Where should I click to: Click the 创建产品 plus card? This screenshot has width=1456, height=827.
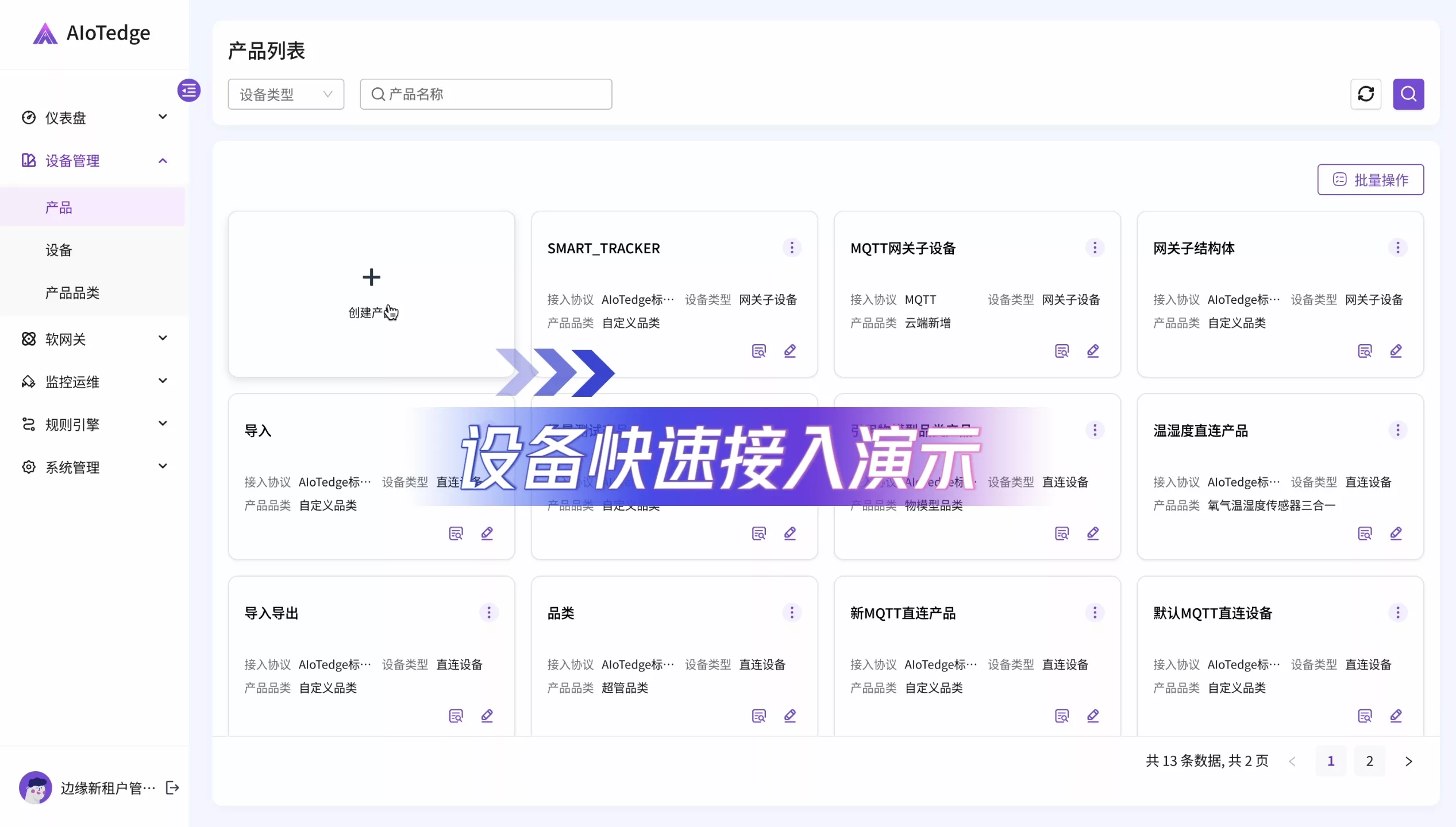click(x=371, y=293)
